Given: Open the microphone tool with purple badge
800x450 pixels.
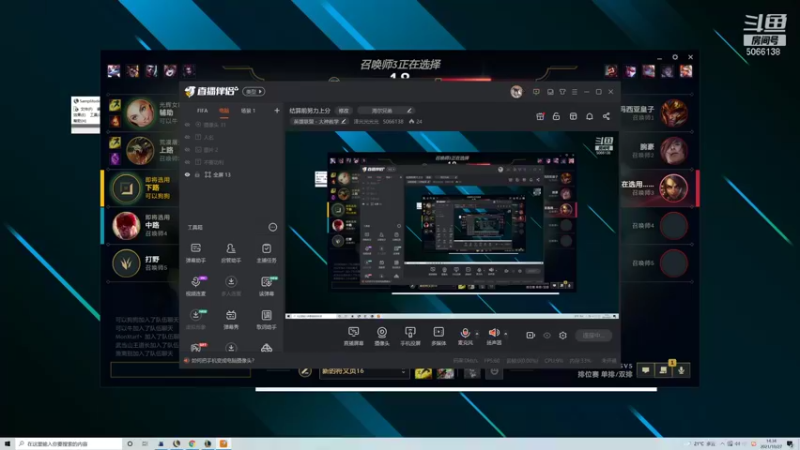Looking at the screenshot, I should tap(195, 286).
